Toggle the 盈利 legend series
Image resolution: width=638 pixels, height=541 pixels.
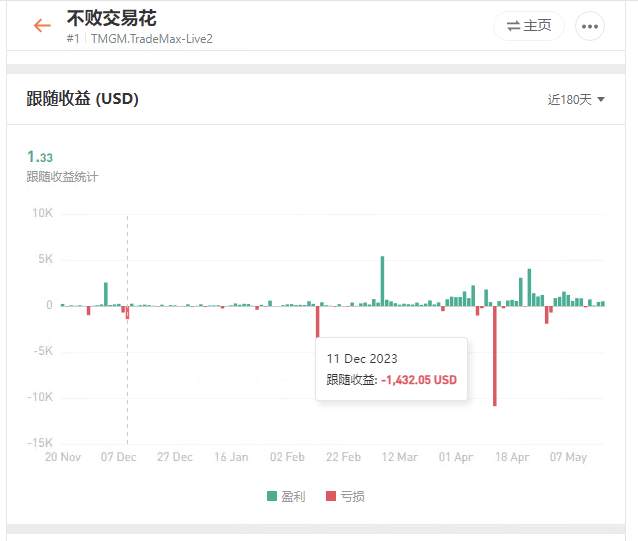point(286,496)
